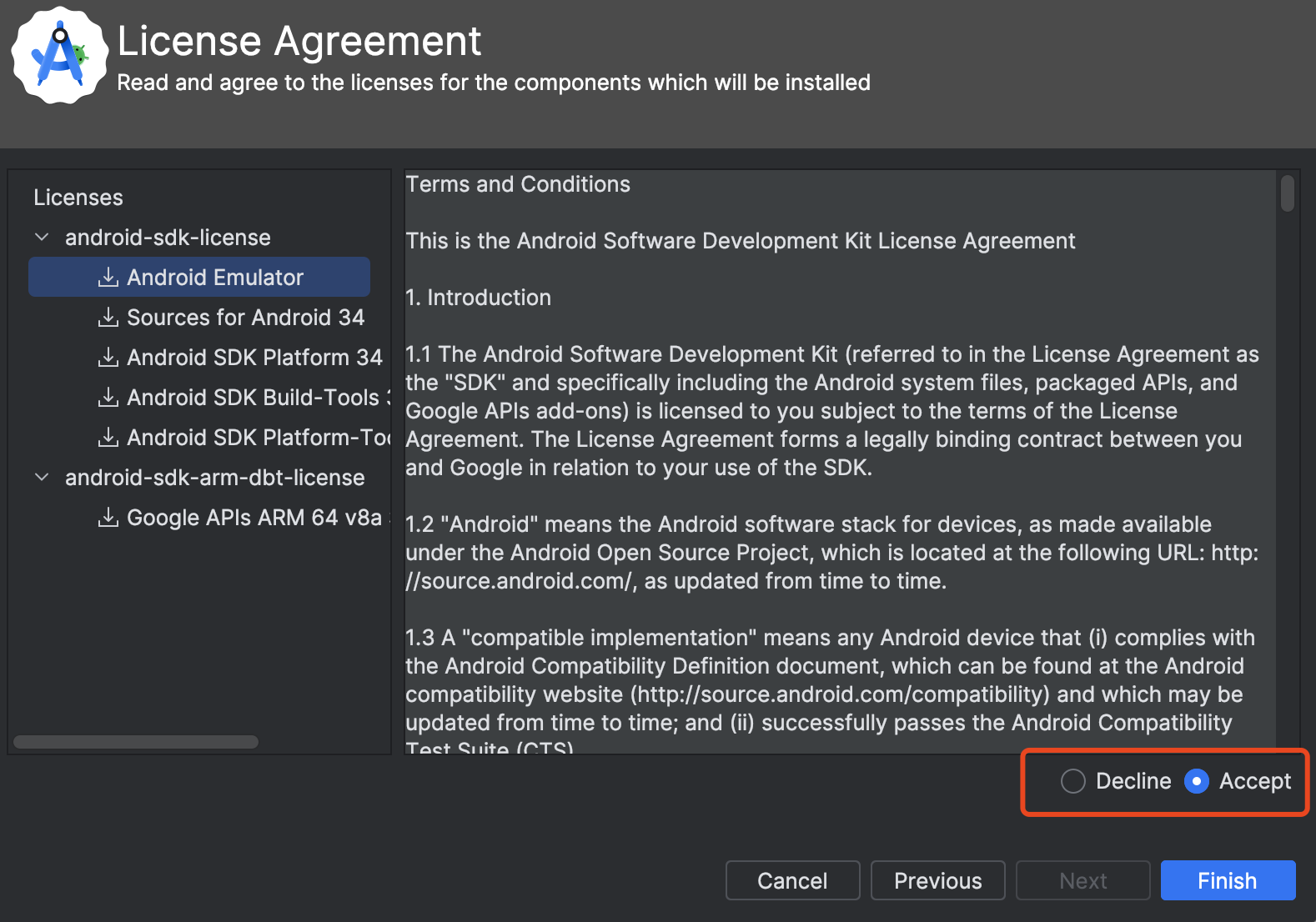The height and width of the screenshot is (922, 1316).
Task: Collapse the android-sdk-license tree node
Action: 42,238
